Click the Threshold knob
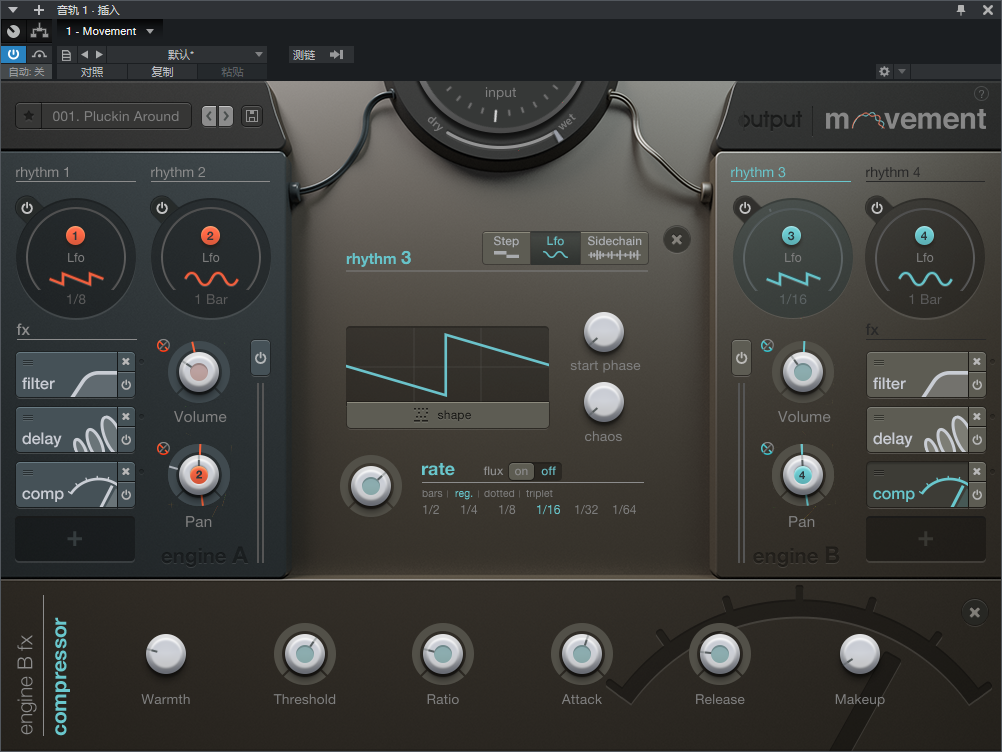The image size is (1002, 752). 305,654
